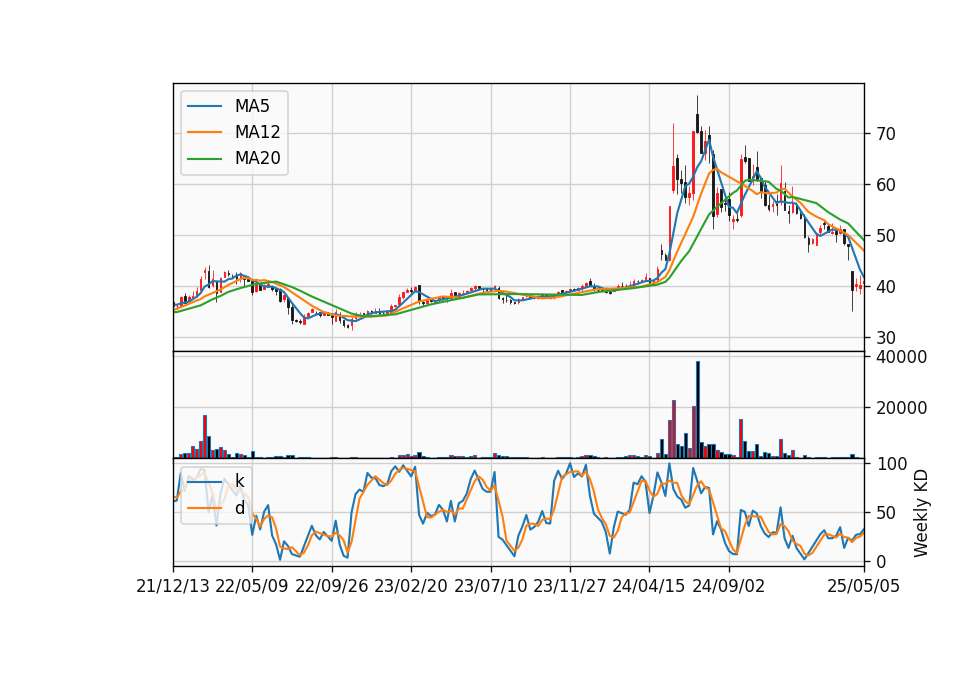Screen dimensions: 960x690
Task: Click the volume axis value 20000
Action: coord(901,408)
